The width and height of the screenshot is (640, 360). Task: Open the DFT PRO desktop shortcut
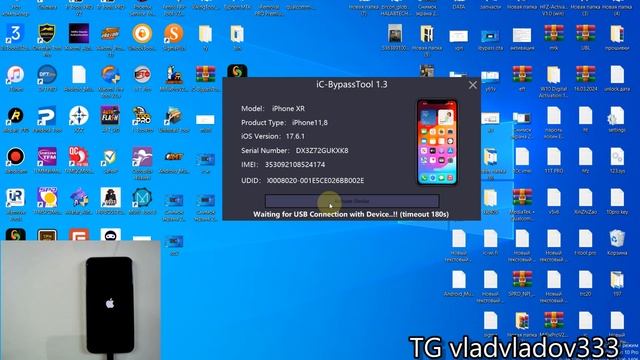pyautogui.click(x=47, y=75)
